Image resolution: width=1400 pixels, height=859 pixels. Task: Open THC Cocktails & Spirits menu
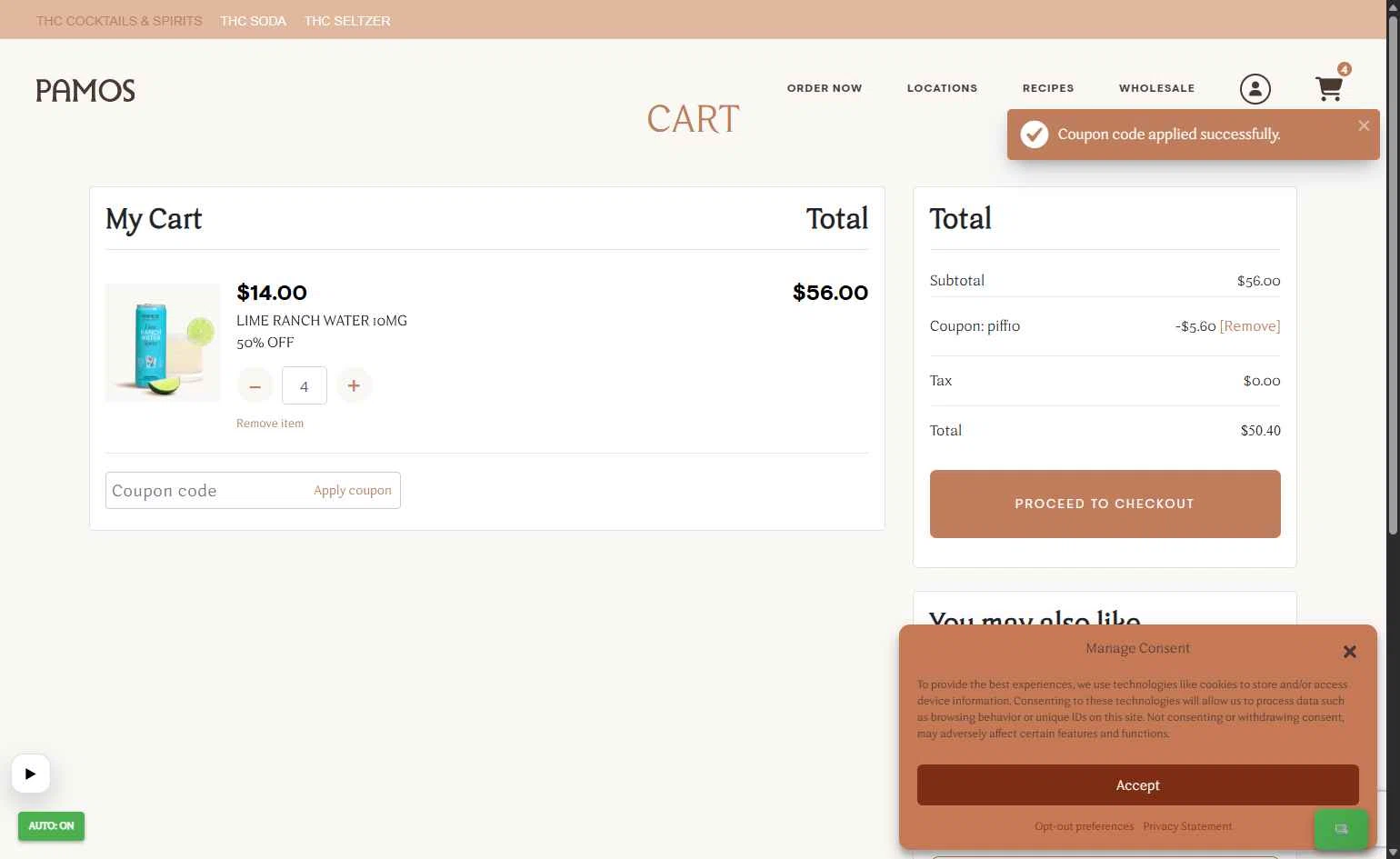[x=119, y=20]
